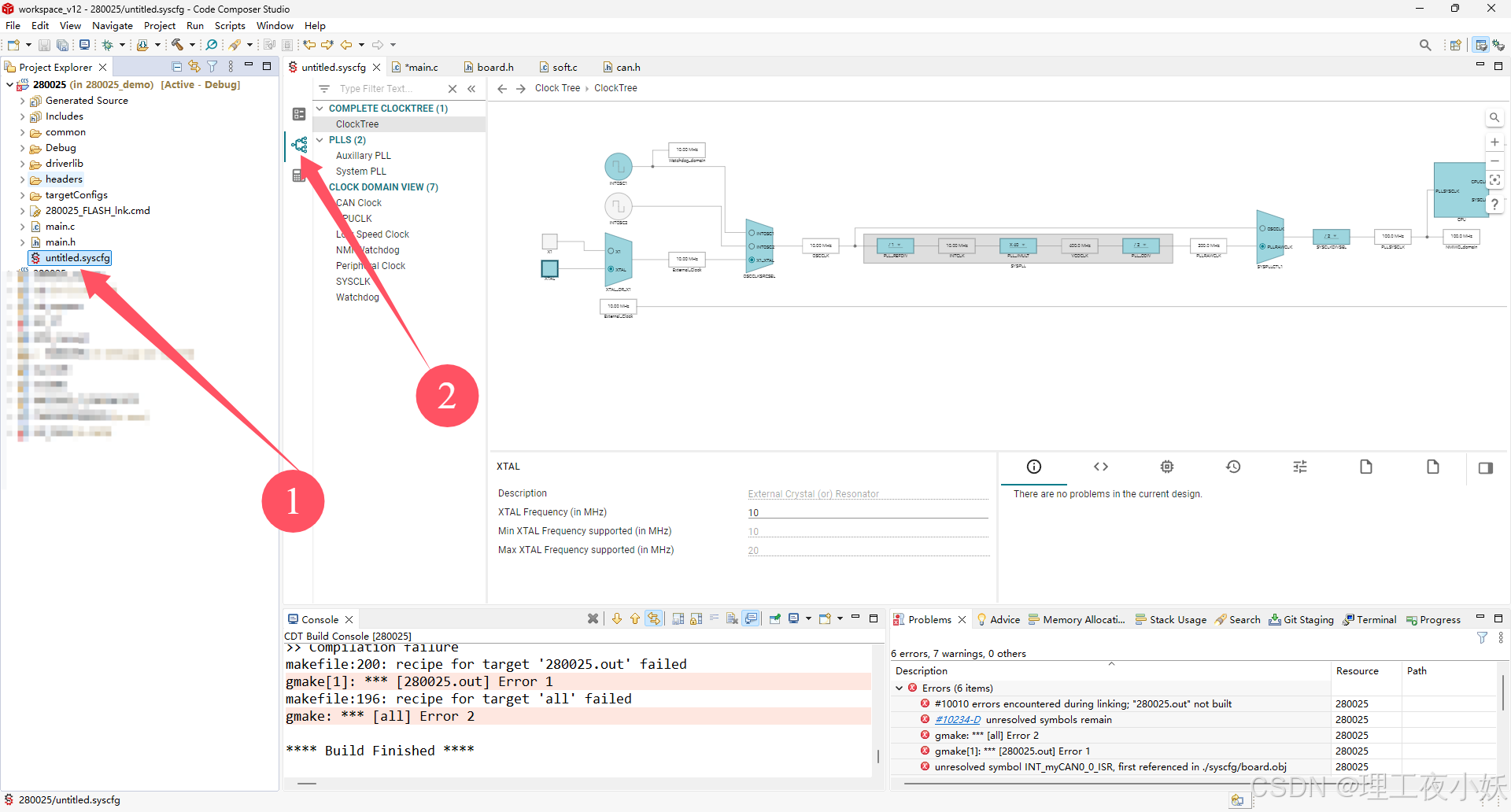Select the INTOSC2 radio on OSCCLKSRCSEL mux
Screen dimensions: 1511x812
click(752, 246)
